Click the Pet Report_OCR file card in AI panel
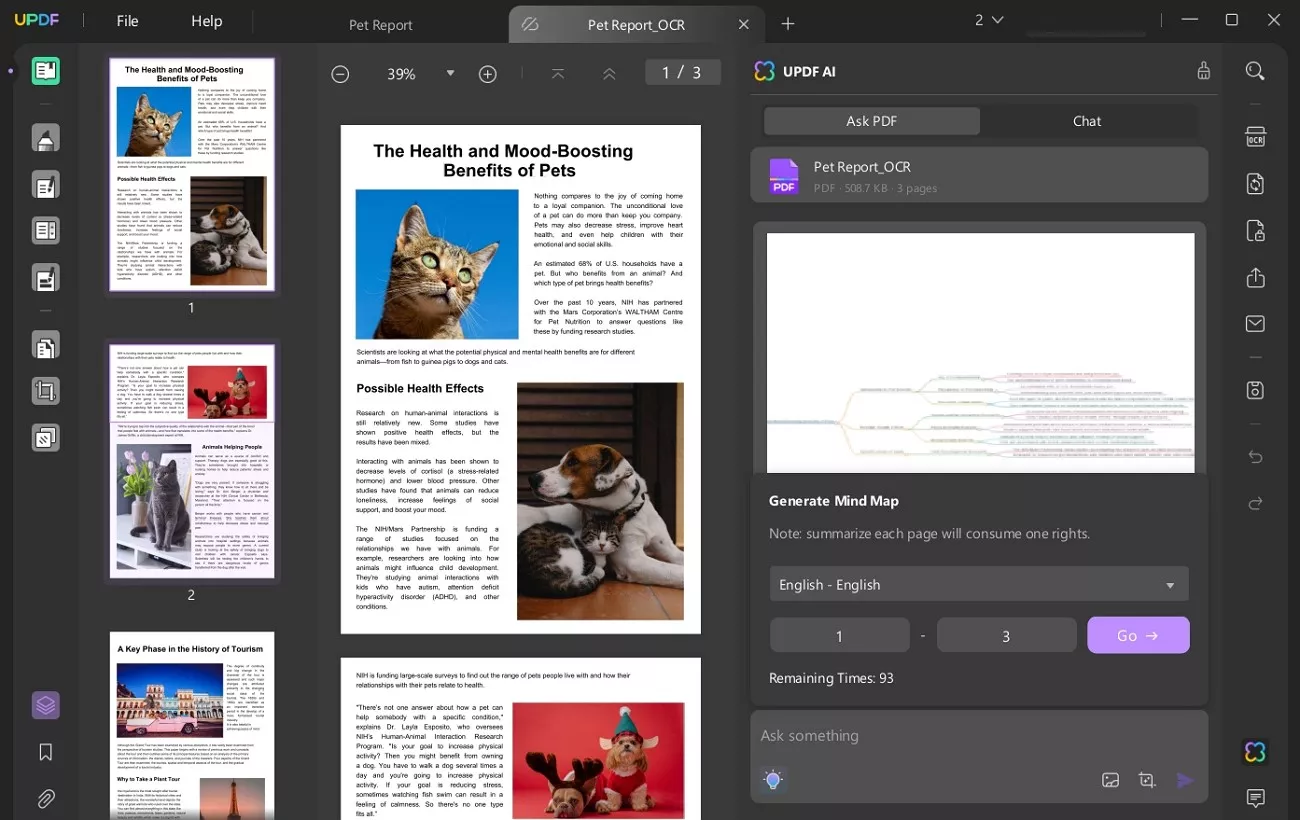Viewport: 1300px width, 820px height. [979, 175]
